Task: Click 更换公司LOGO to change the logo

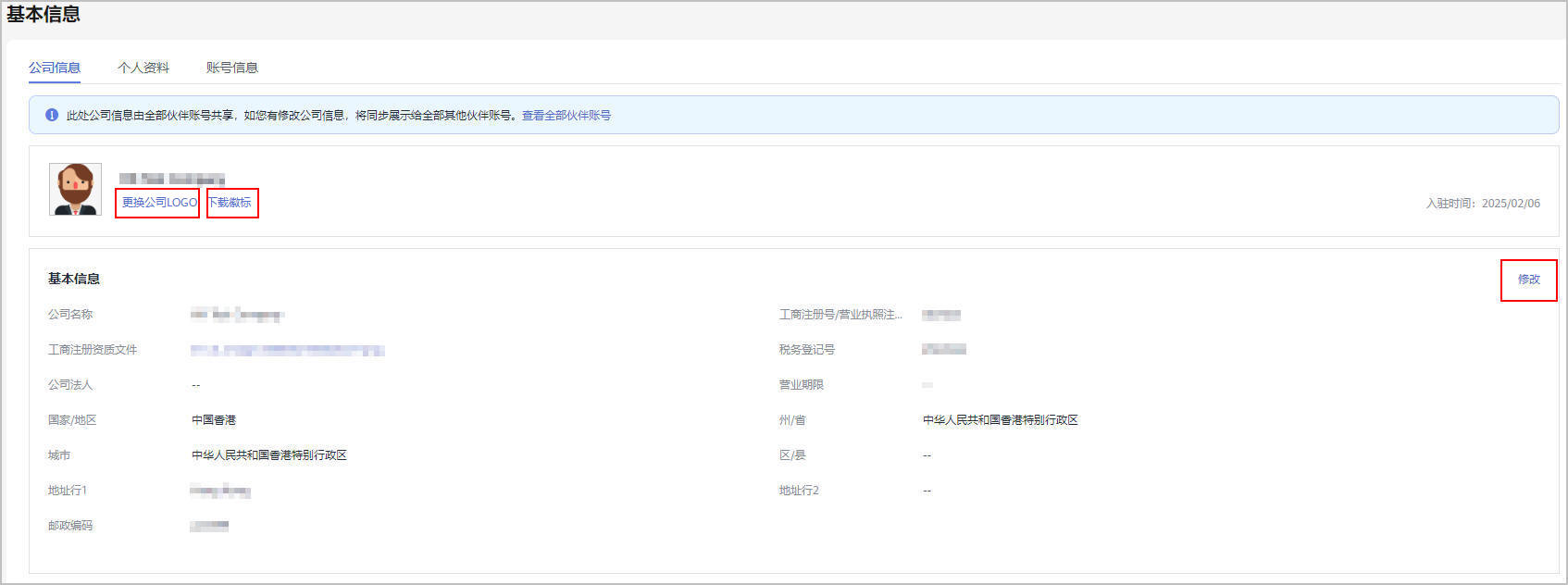Action: click(159, 203)
